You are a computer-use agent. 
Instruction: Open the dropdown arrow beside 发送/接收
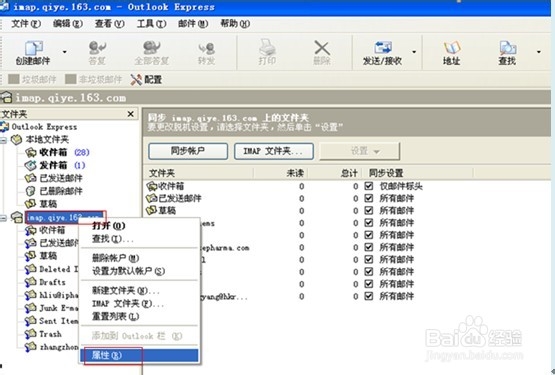[x=414, y=52]
